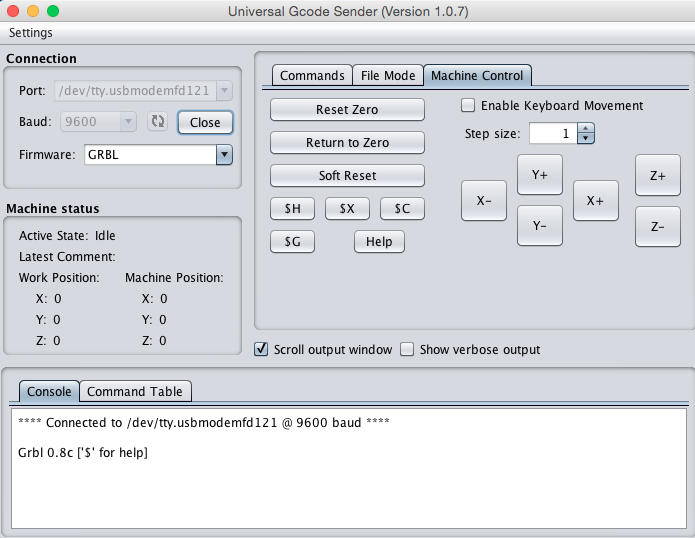The image size is (695, 538).
Task: Switch to the File Mode tab
Action: (x=388, y=75)
